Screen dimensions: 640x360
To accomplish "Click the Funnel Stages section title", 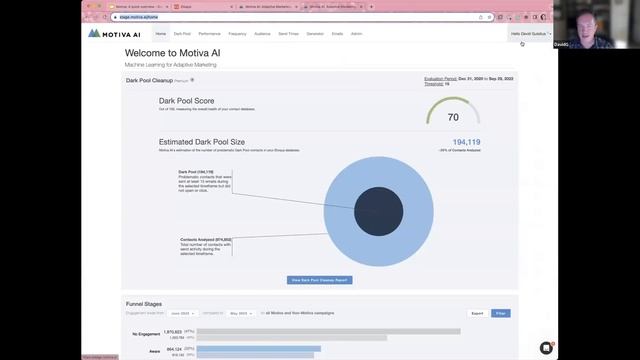I will point(144,304).
